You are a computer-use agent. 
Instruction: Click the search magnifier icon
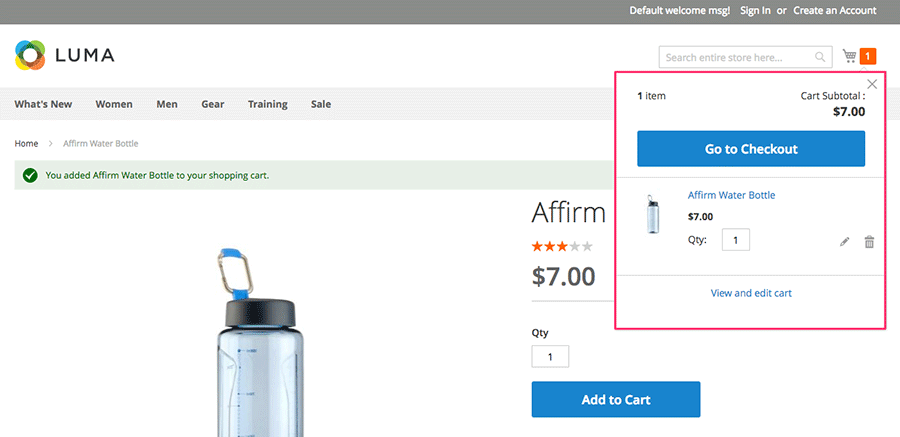pos(820,57)
